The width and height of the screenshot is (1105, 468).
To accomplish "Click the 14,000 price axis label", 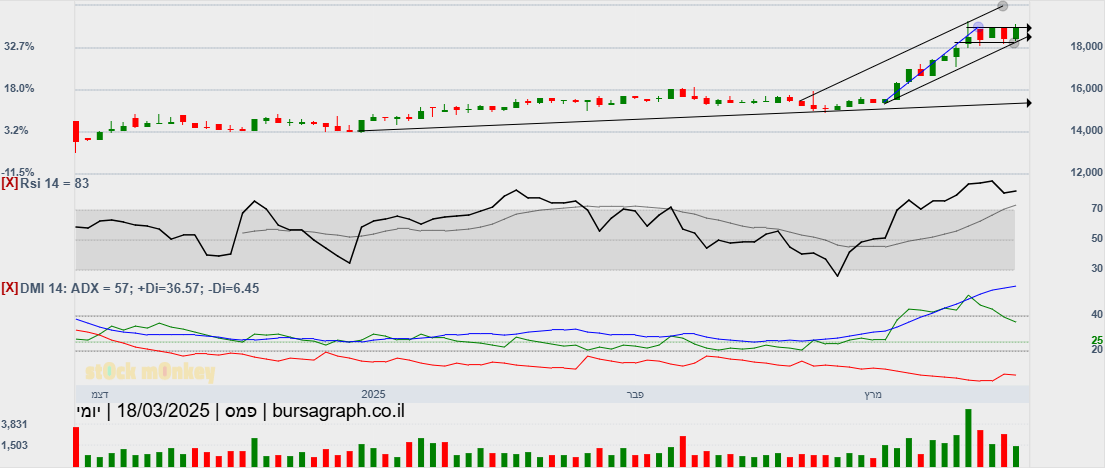I will pyautogui.click(x=1086, y=131).
